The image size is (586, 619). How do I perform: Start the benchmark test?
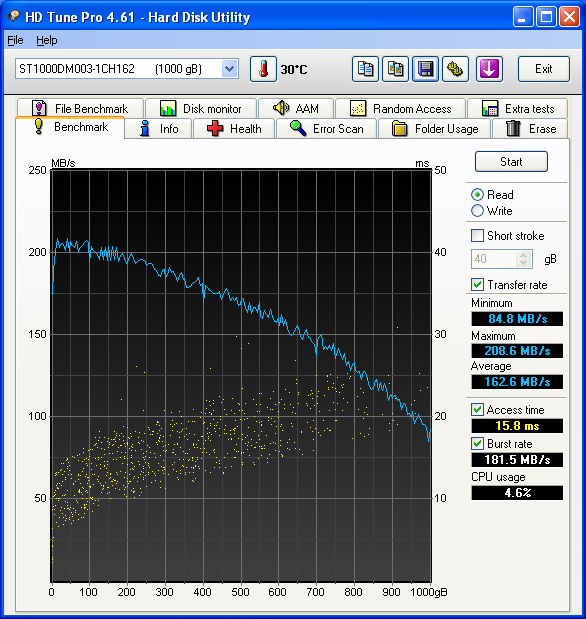[x=511, y=161]
